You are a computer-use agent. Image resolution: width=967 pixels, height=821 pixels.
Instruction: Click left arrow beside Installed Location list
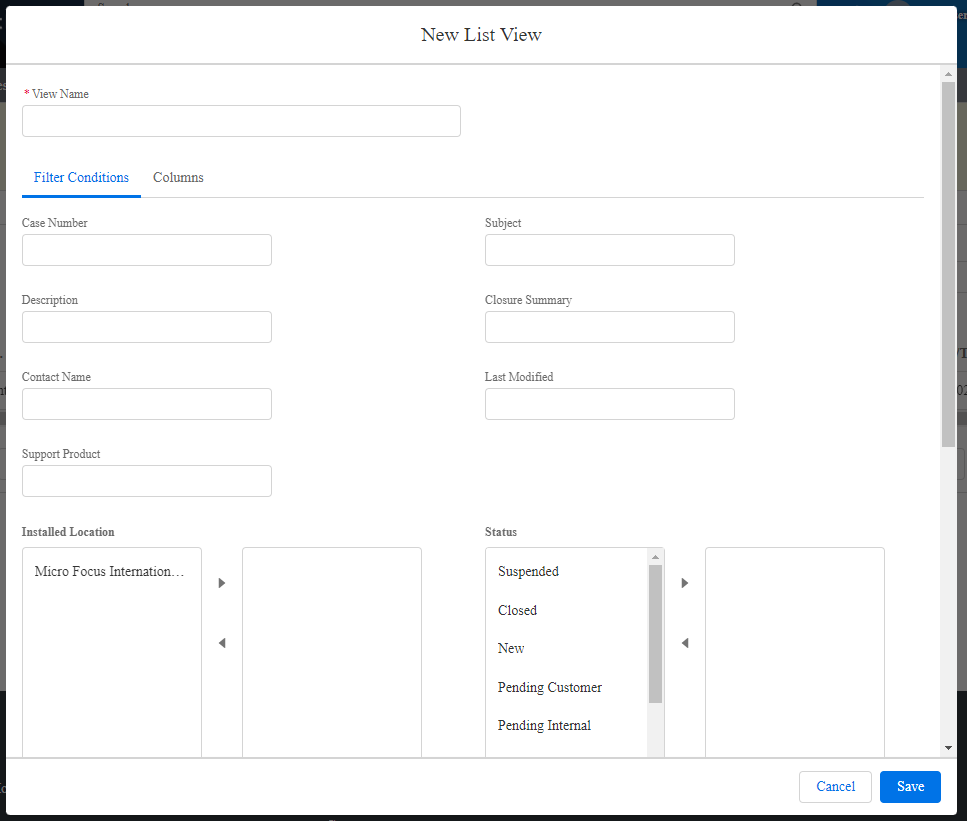(x=221, y=643)
